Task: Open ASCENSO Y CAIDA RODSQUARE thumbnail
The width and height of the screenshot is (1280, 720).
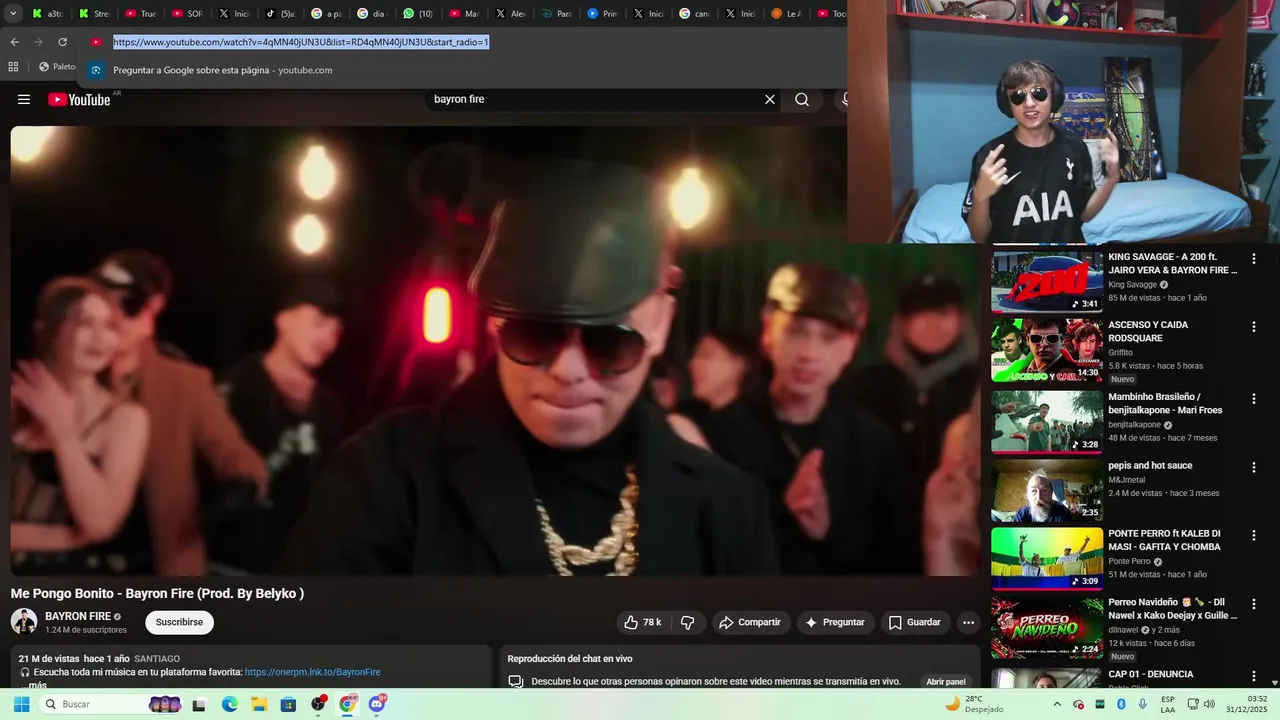Action: tap(1047, 350)
